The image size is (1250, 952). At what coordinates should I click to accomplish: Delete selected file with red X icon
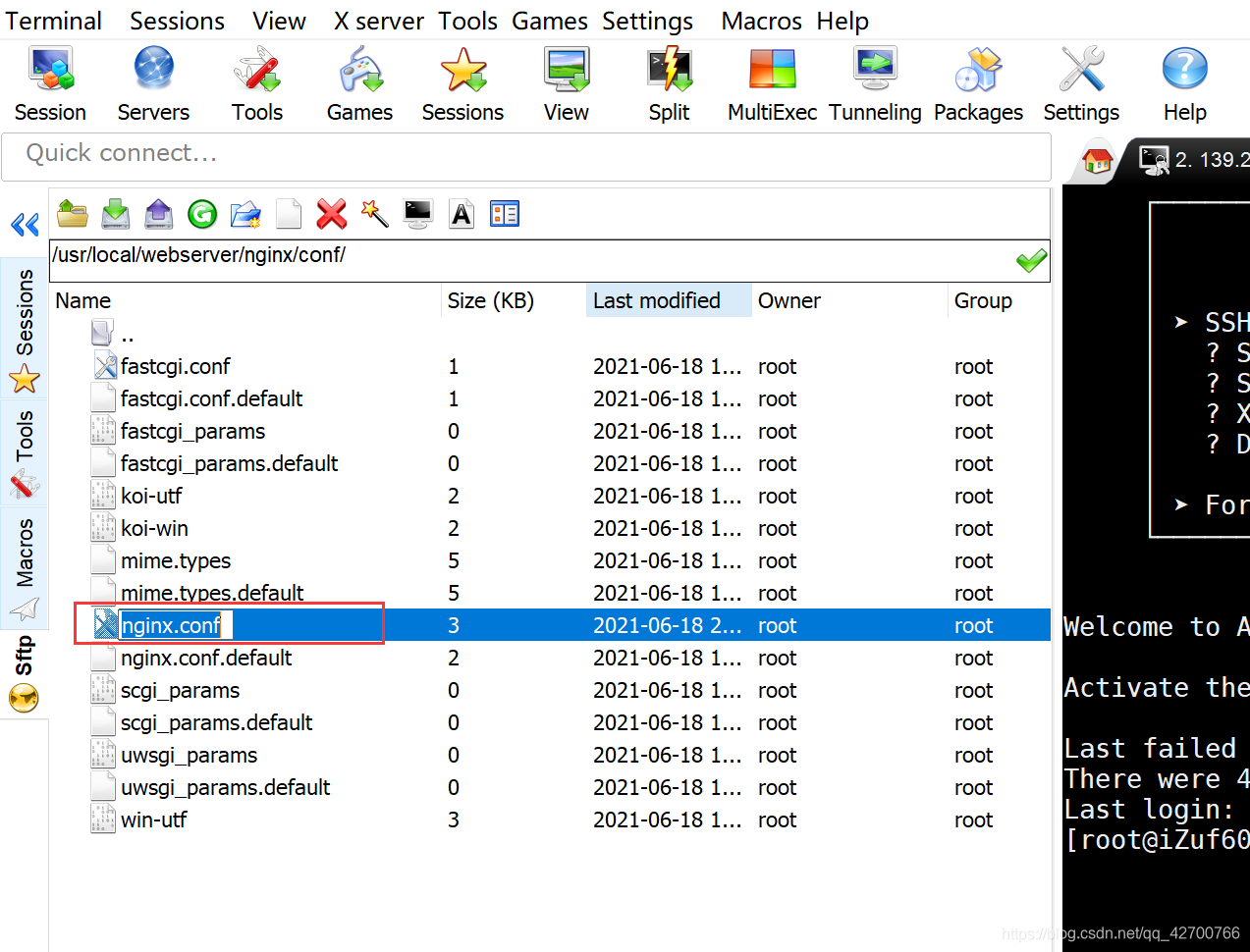click(x=332, y=213)
